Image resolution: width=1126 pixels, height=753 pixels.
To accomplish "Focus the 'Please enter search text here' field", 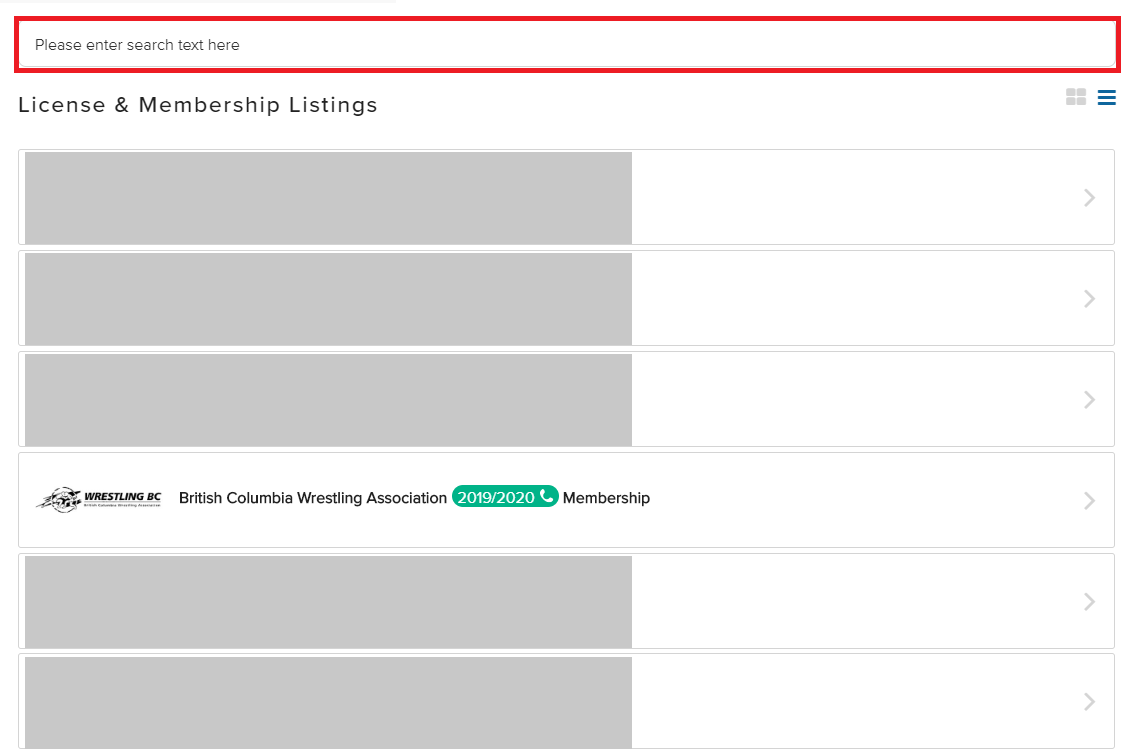I will 567,45.
